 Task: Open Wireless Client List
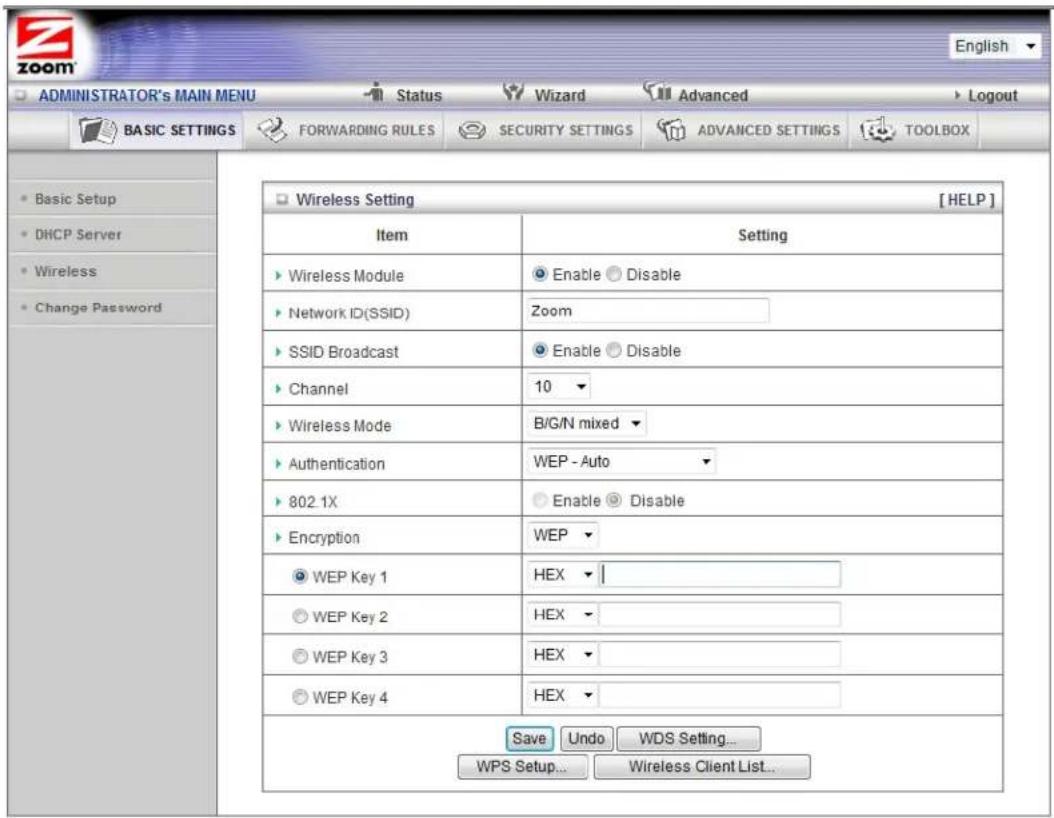click(x=702, y=766)
